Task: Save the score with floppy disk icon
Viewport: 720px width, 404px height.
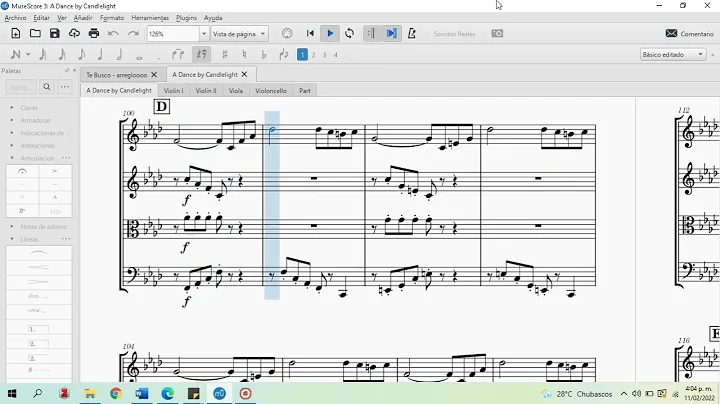Action: (x=55, y=34)
